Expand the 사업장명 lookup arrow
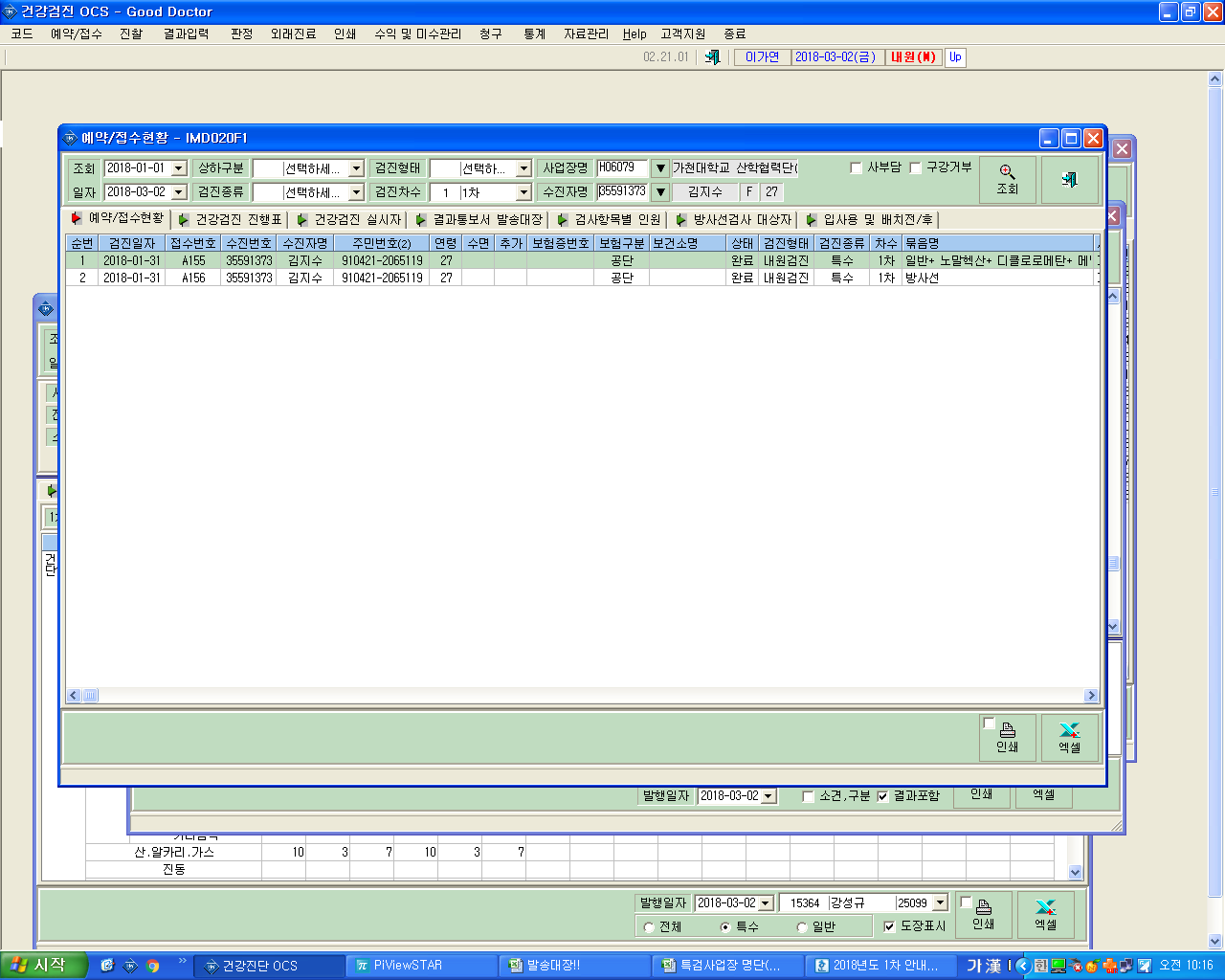This screenshot has width=1225, height=980. 660,168
